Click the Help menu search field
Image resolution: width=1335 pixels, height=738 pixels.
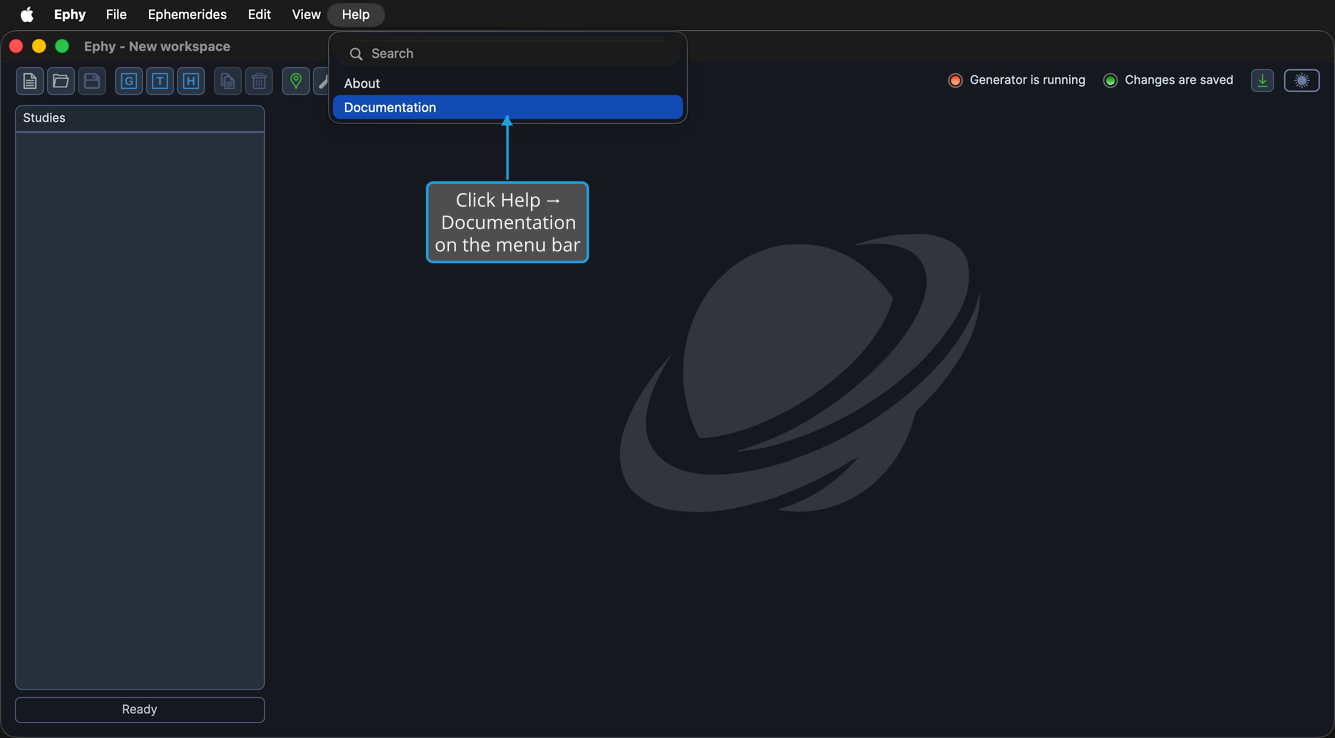(x=508, y=53)
